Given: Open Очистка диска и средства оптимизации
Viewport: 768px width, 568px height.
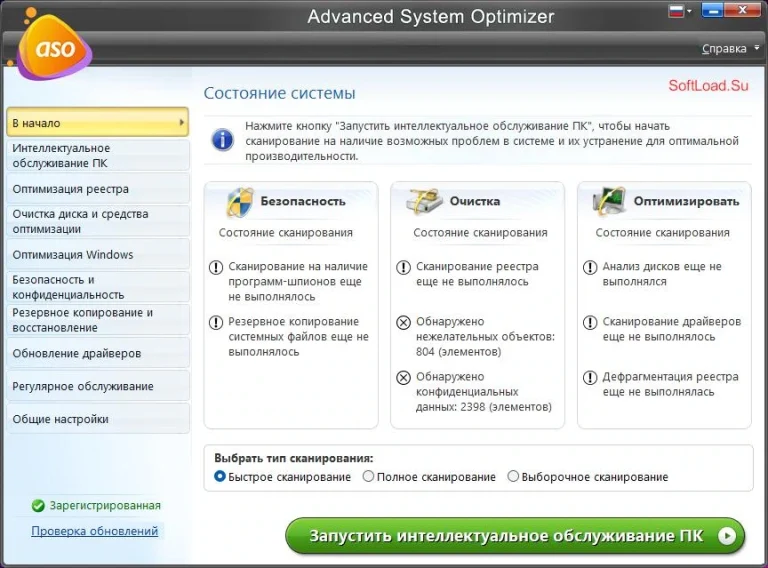Looking at the screenshot, I should tap(97, 221).
